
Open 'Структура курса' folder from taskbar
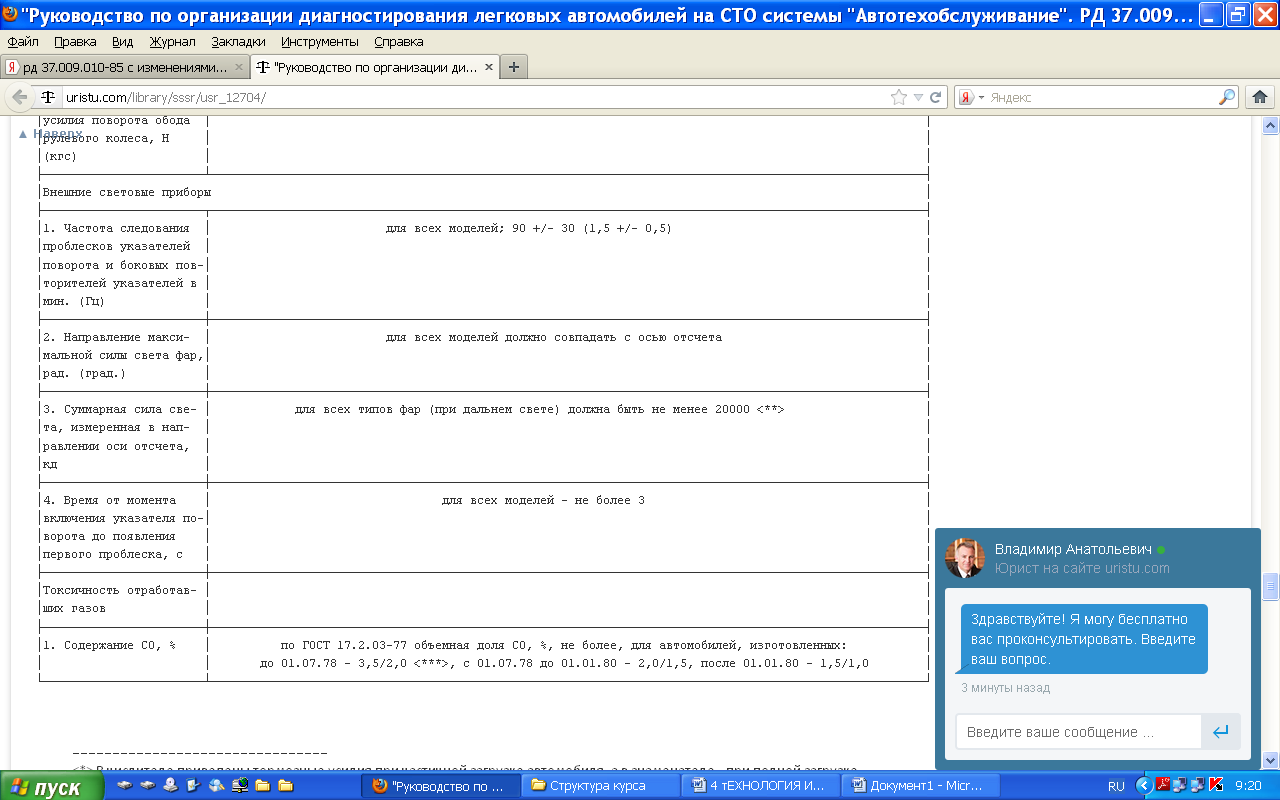(x=599, y=786)
